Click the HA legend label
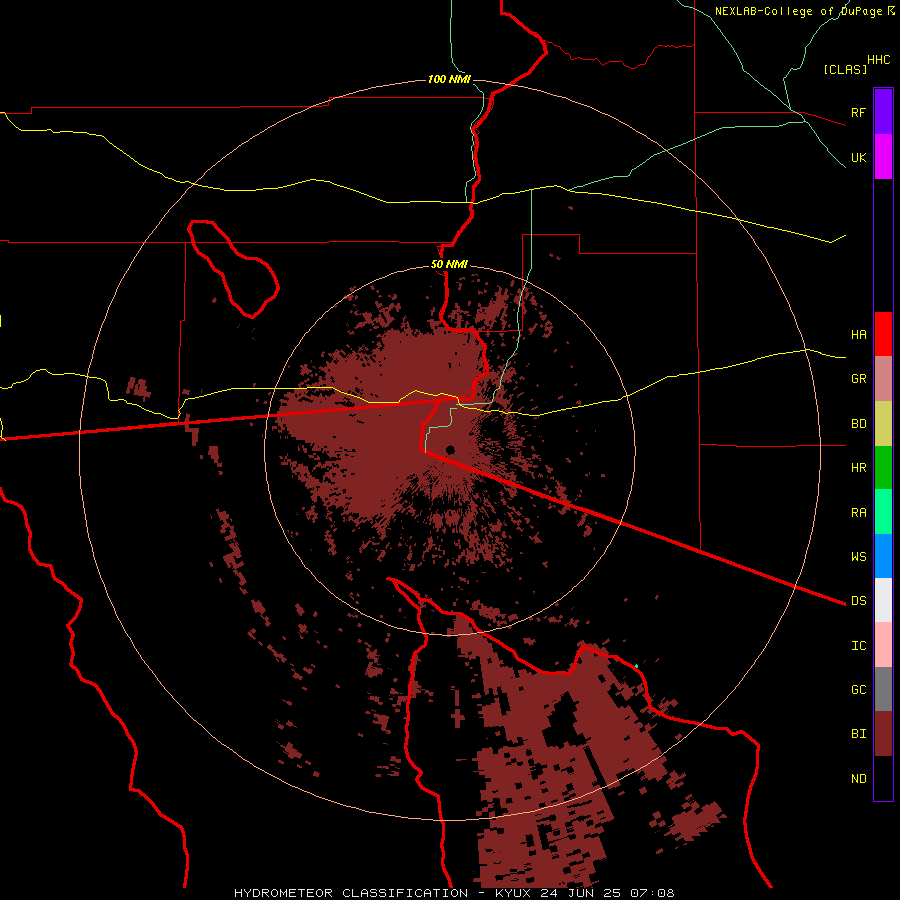This screenshot has height=900, width=900. (858, 335)
